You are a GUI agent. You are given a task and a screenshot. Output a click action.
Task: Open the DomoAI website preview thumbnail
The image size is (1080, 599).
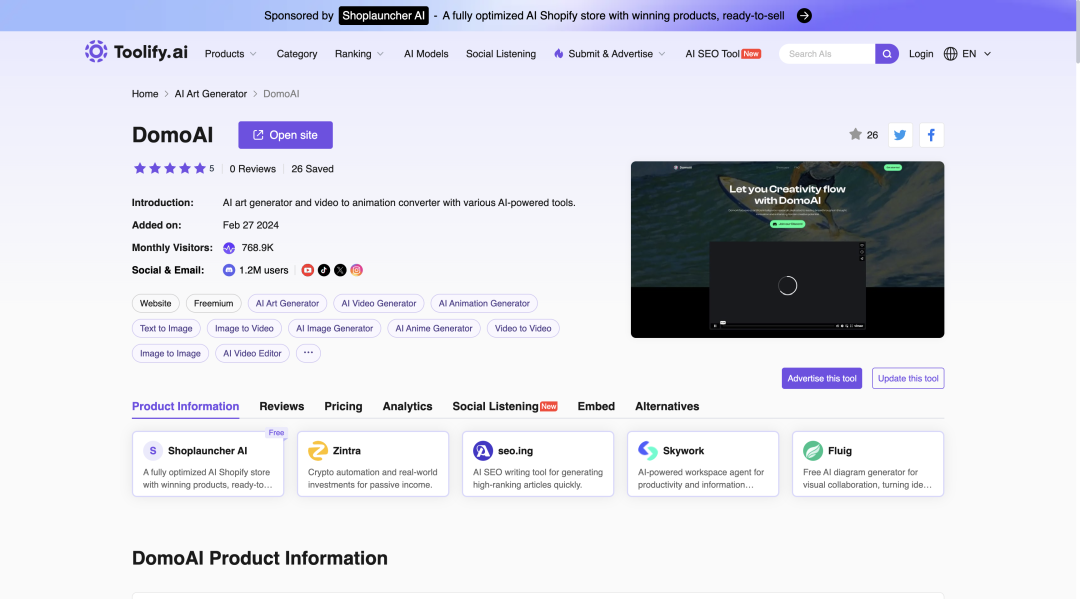pos(787,249)
